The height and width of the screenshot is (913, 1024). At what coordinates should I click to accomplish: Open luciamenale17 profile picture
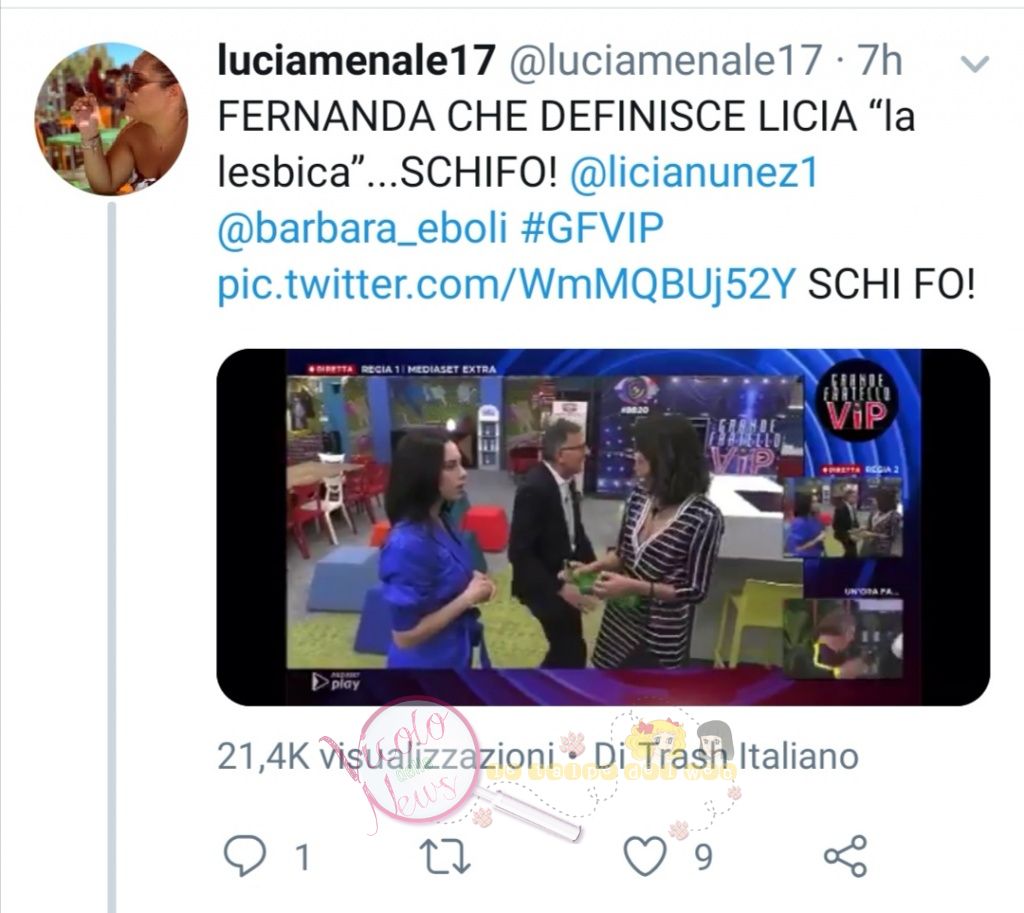(x=111, y=119)
